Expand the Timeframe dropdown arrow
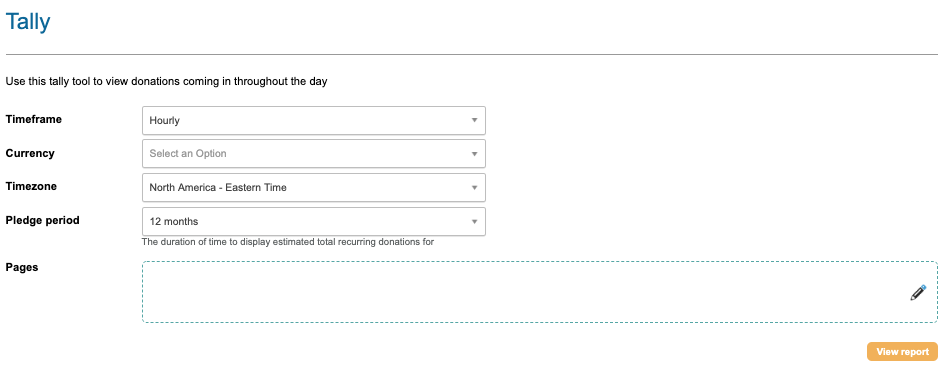 (474, 120)
